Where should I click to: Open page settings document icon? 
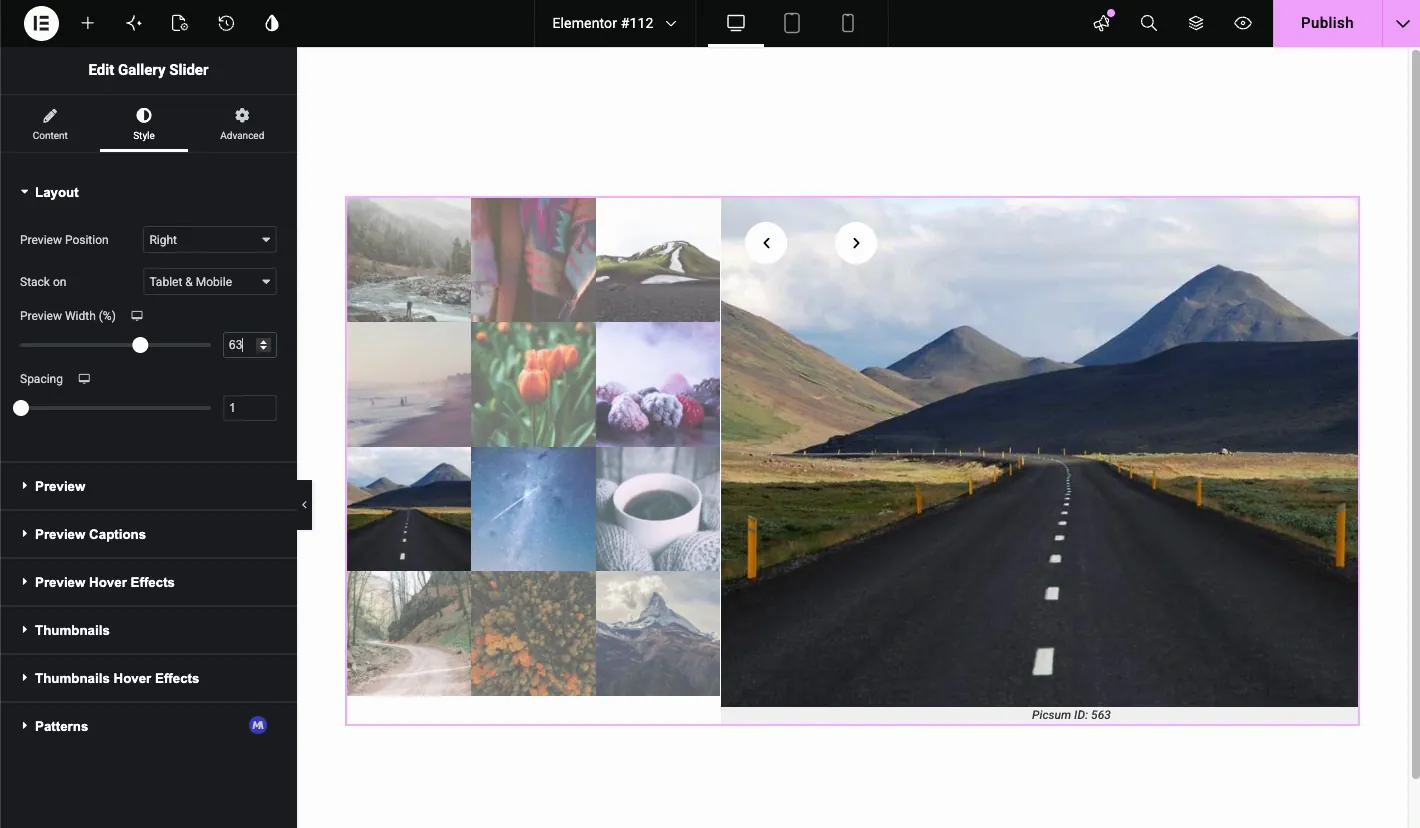tap(180, 23)
